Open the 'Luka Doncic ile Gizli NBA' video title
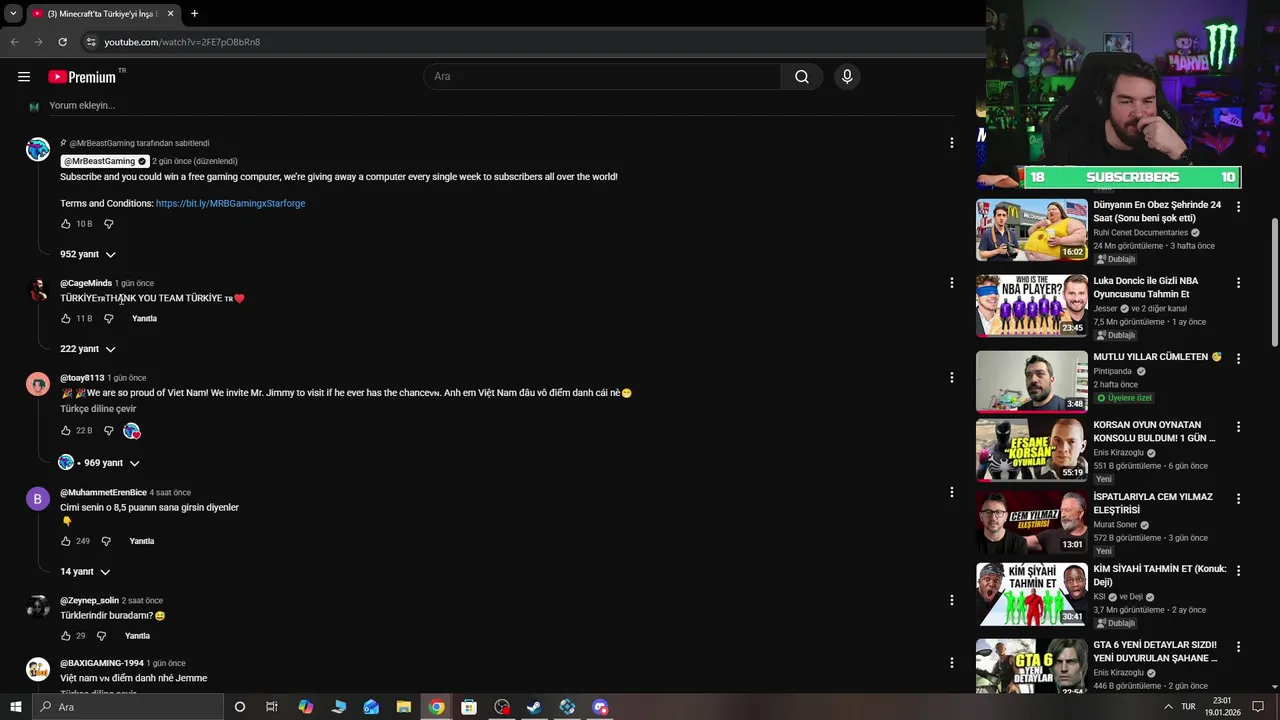Viewport: 1280px width, 720px height. [1145, 288]
